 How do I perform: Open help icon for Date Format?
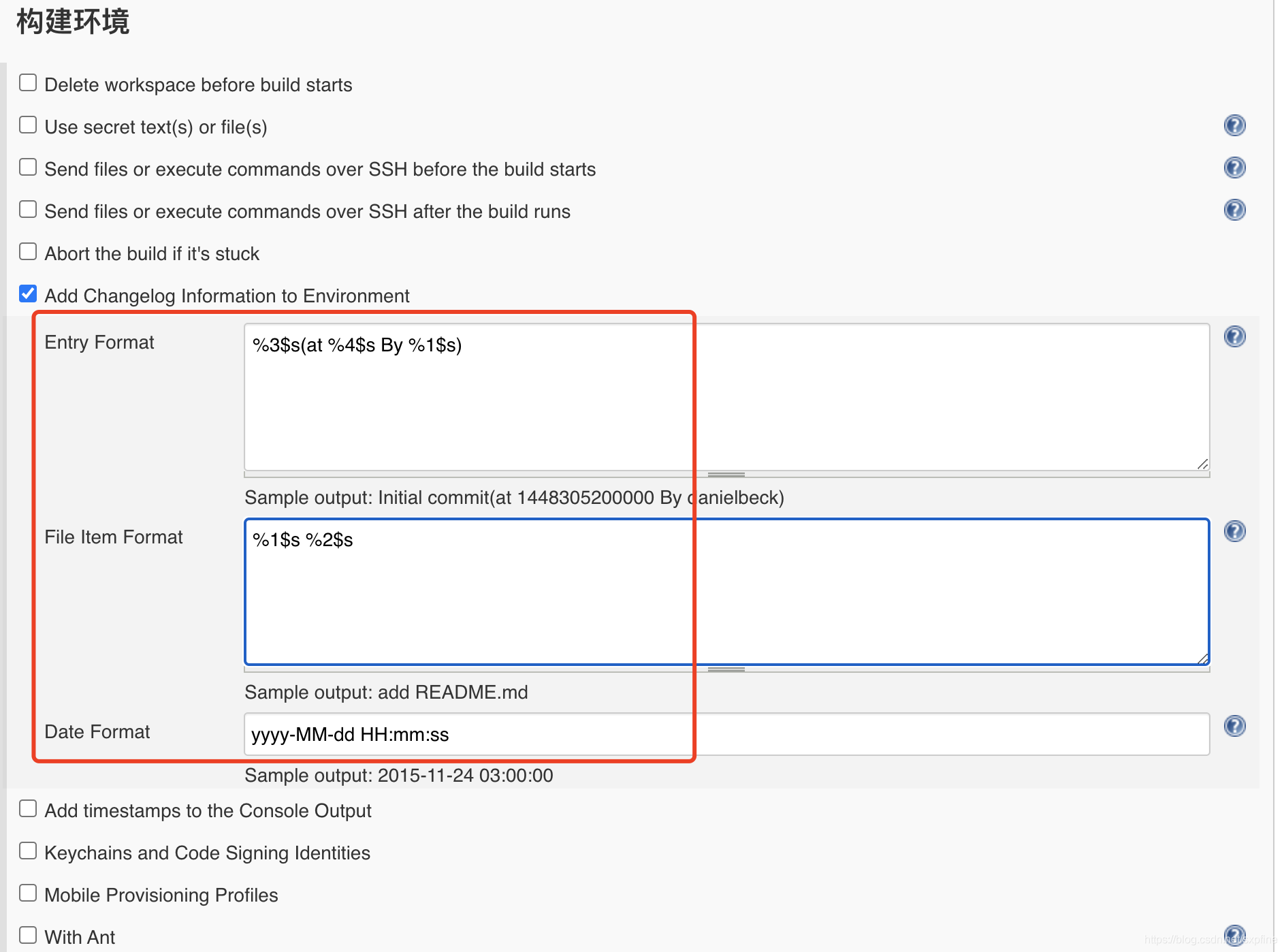point(1234,726)
